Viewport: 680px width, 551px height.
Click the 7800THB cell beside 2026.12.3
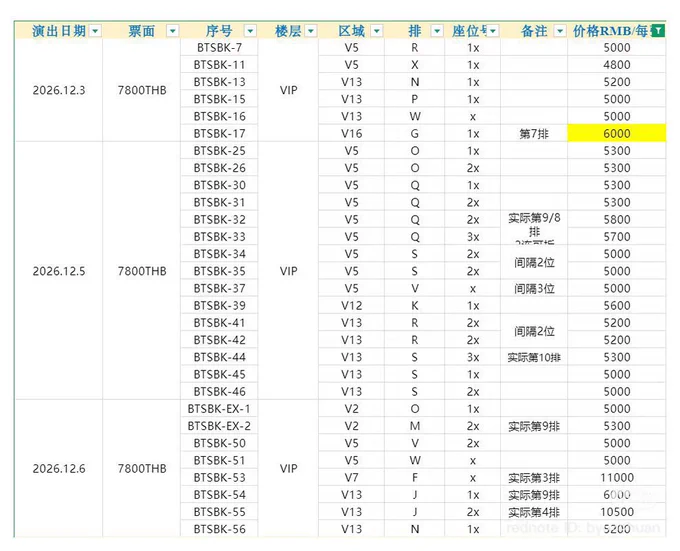tap(142, 90)
